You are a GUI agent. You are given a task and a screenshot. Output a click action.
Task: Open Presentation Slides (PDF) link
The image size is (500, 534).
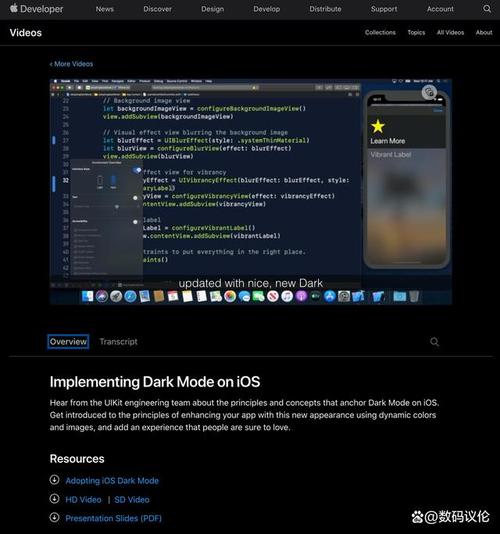tap(113, 518)
